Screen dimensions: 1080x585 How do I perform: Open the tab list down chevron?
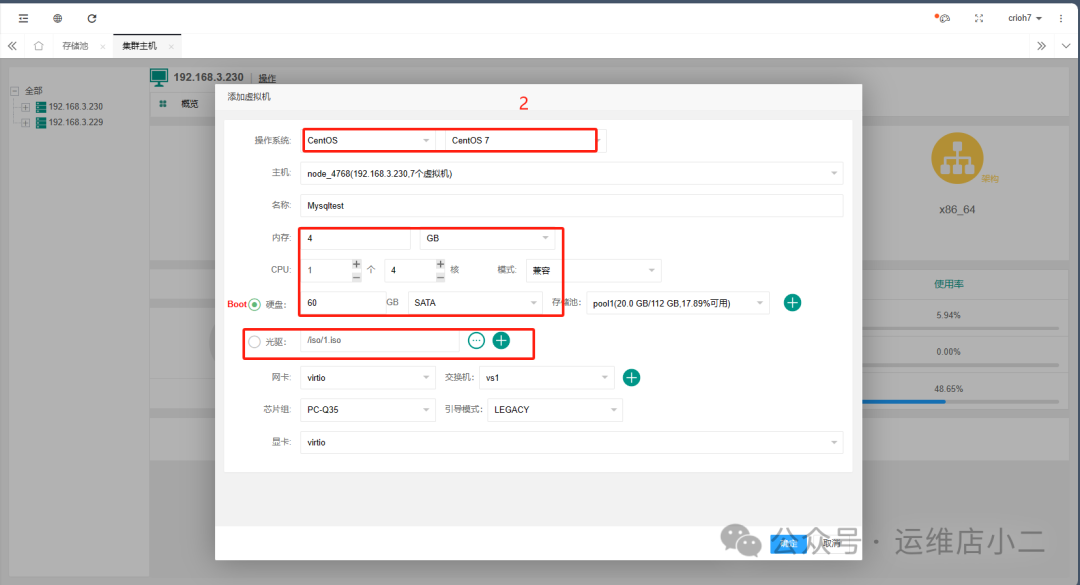(x=1066, y=46)
